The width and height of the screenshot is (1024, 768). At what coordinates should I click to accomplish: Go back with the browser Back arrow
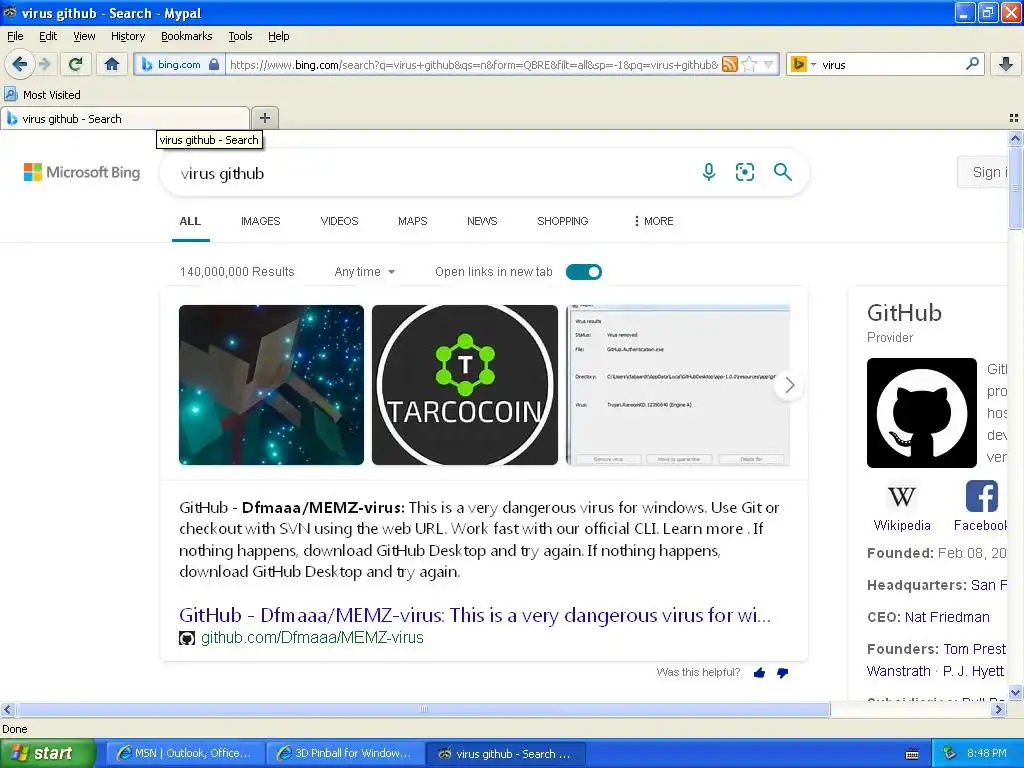(19, 64)
